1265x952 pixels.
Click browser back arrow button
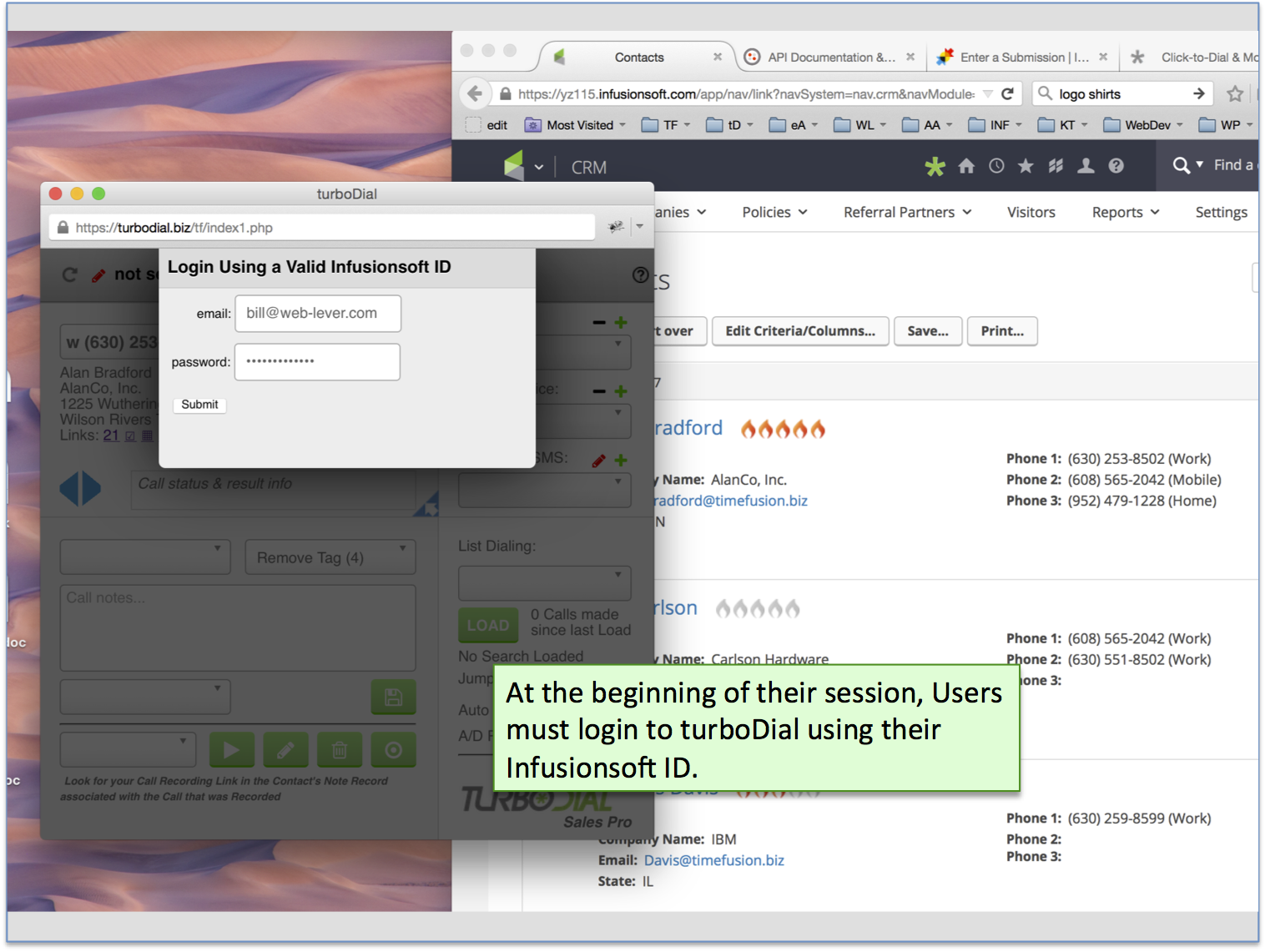coord(475,93)
